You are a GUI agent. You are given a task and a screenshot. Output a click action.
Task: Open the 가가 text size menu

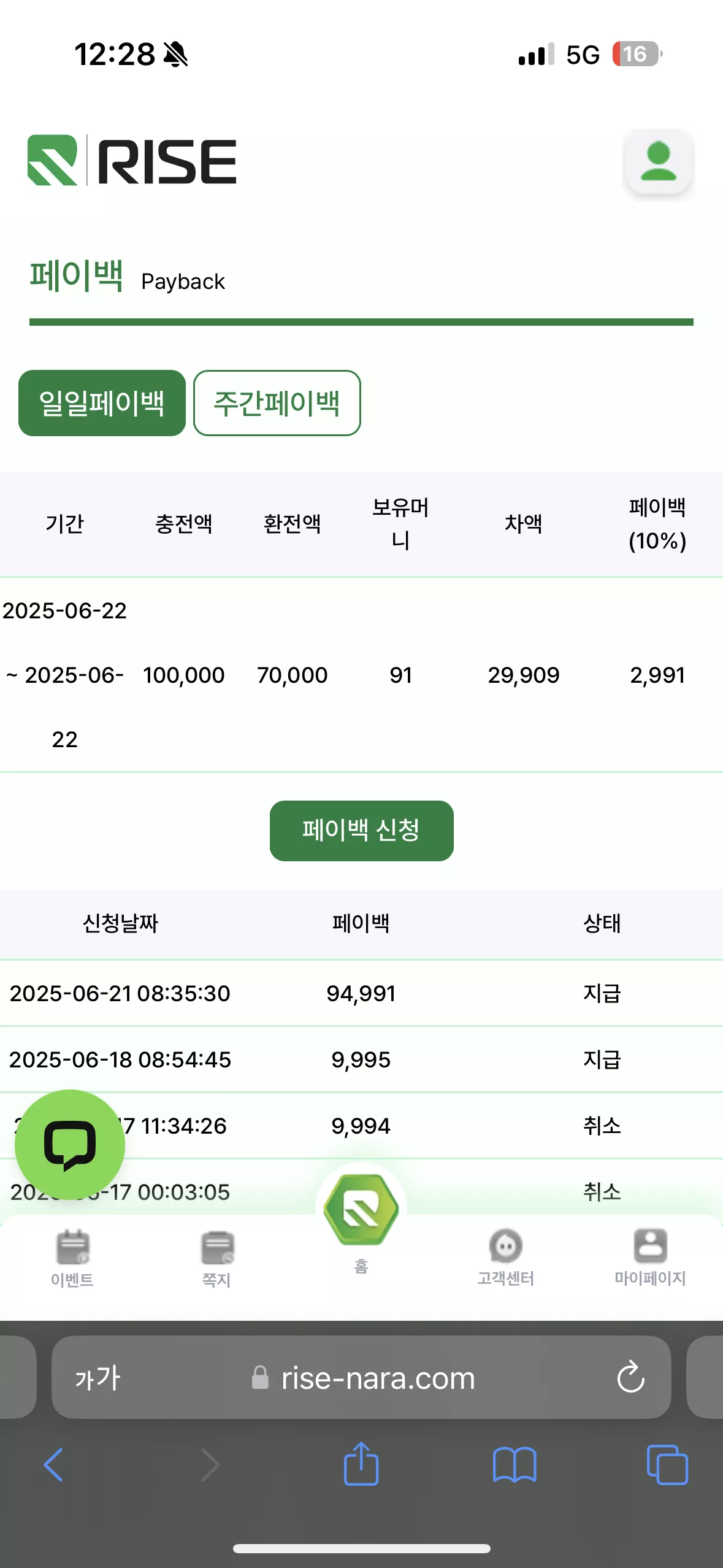click(98, 1378)
